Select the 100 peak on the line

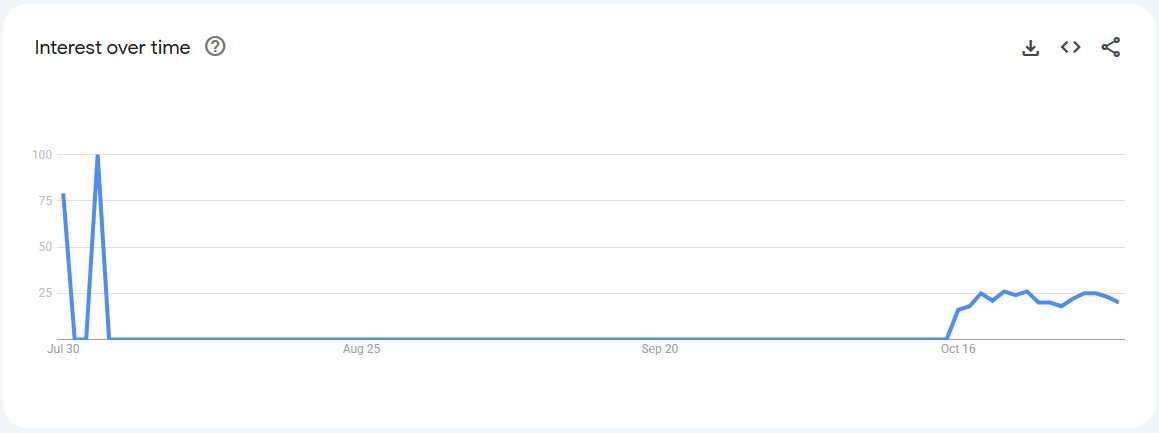point(97,155)
